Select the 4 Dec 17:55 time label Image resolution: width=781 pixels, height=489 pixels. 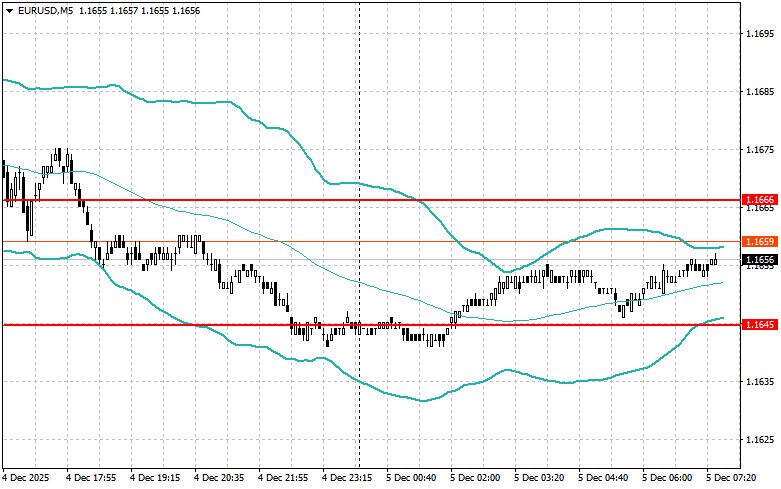(91, 478)
